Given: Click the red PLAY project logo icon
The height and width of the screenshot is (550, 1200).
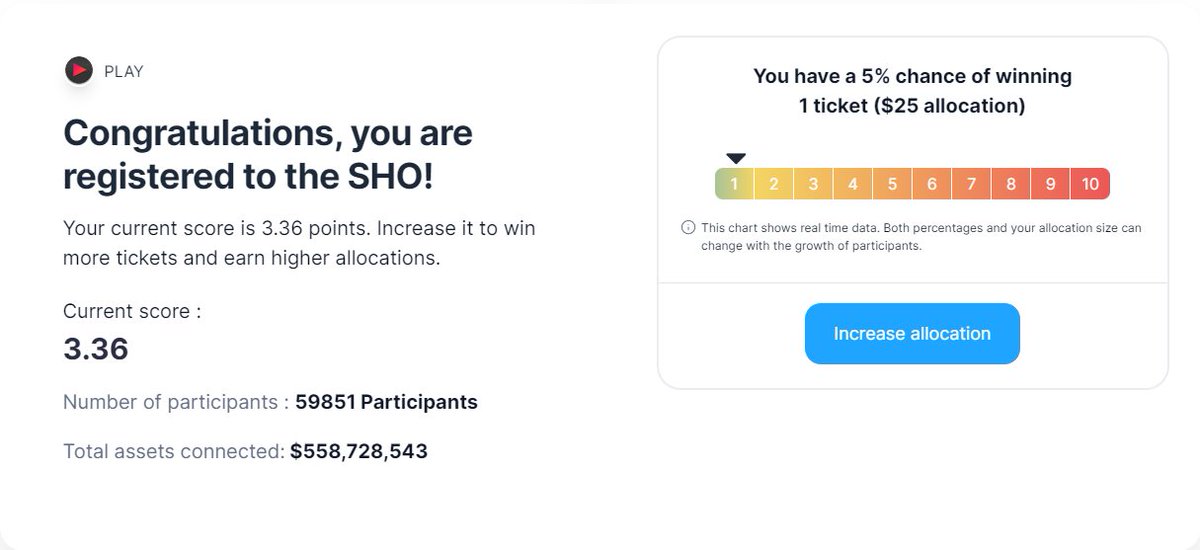Looking at the screenshot, I should tap(78, 71).
